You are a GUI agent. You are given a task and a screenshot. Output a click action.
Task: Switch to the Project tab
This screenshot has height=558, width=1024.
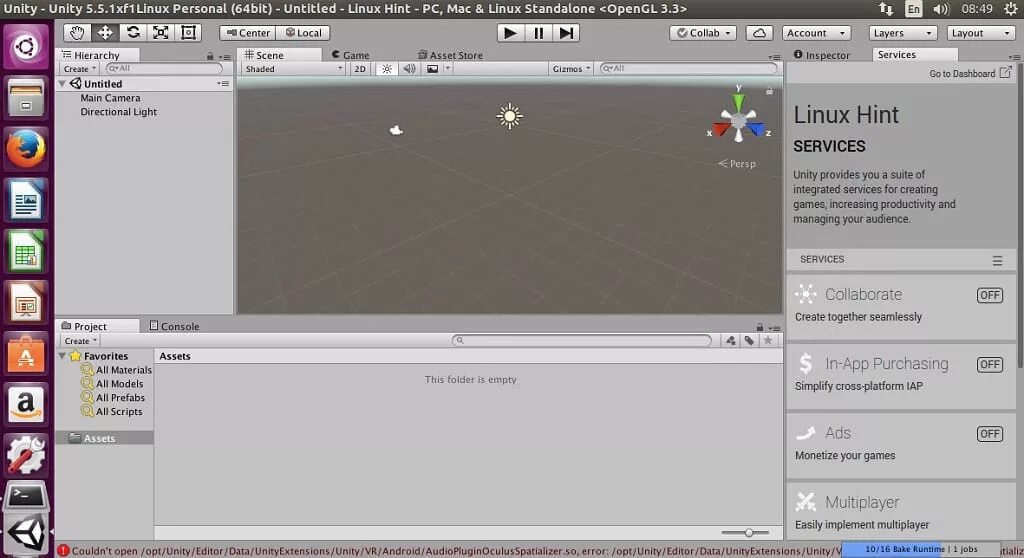point(98,326)
